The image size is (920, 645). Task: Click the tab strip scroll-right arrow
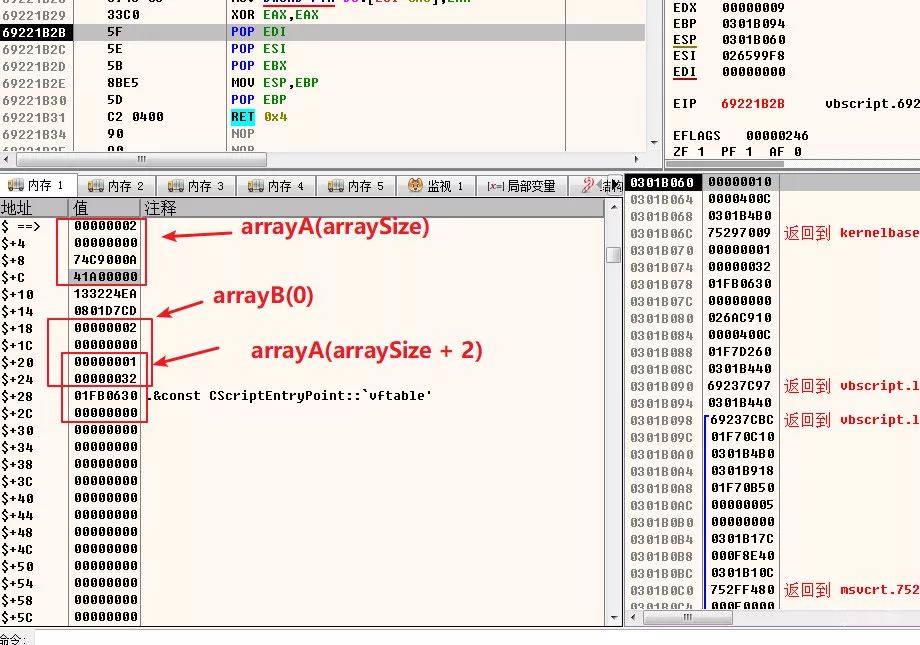point(615,185)
